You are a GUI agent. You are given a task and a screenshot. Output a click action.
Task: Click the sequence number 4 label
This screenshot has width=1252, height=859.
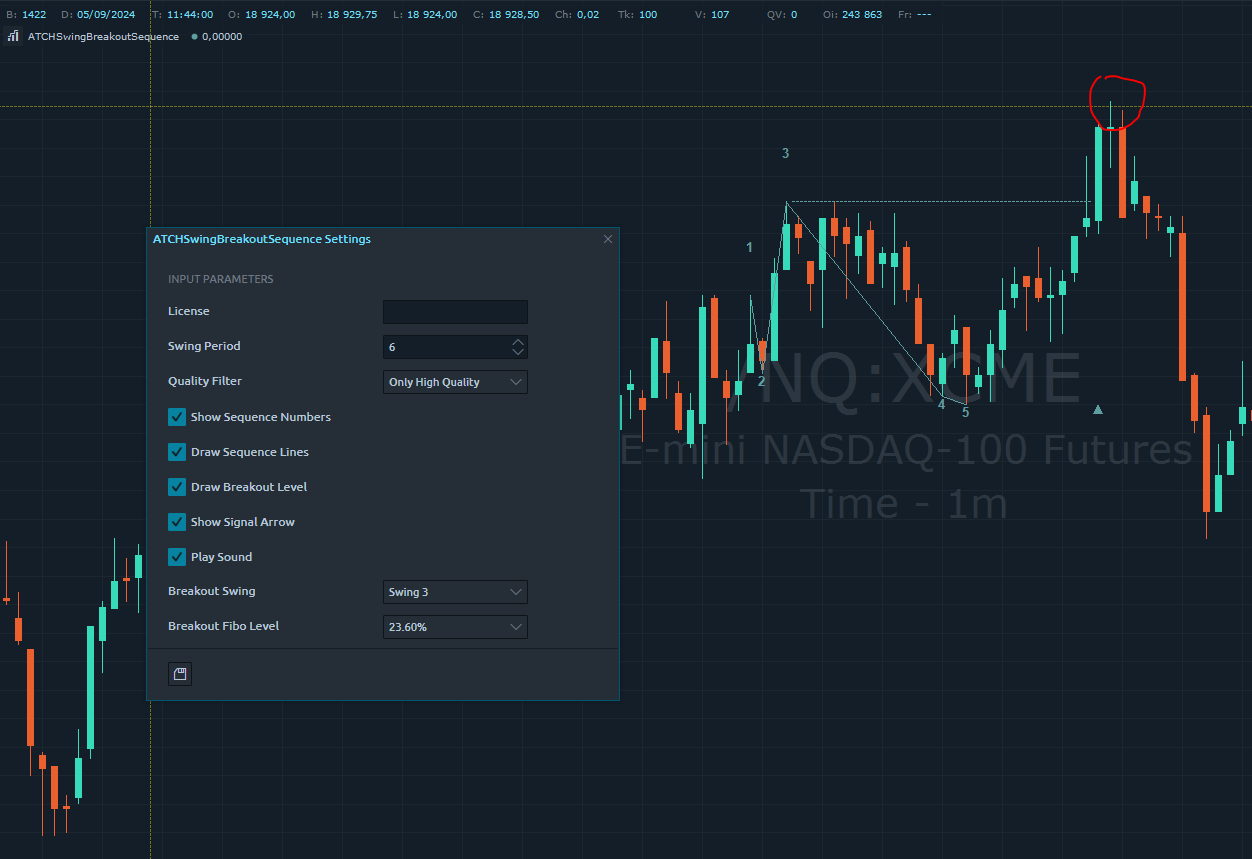(941, 405)
